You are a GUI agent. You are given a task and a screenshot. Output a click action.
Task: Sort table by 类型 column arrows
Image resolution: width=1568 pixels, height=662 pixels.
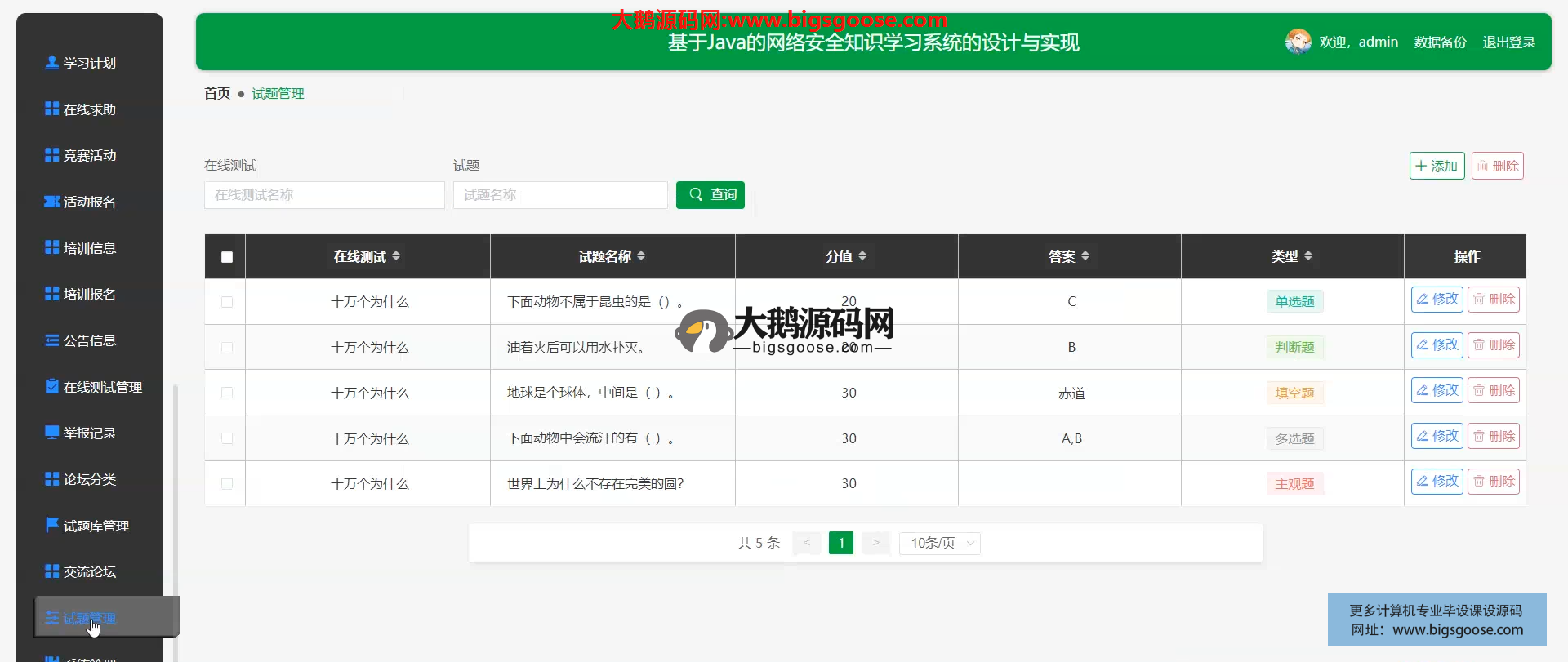pyautogui.click(x=1308, y=256)
